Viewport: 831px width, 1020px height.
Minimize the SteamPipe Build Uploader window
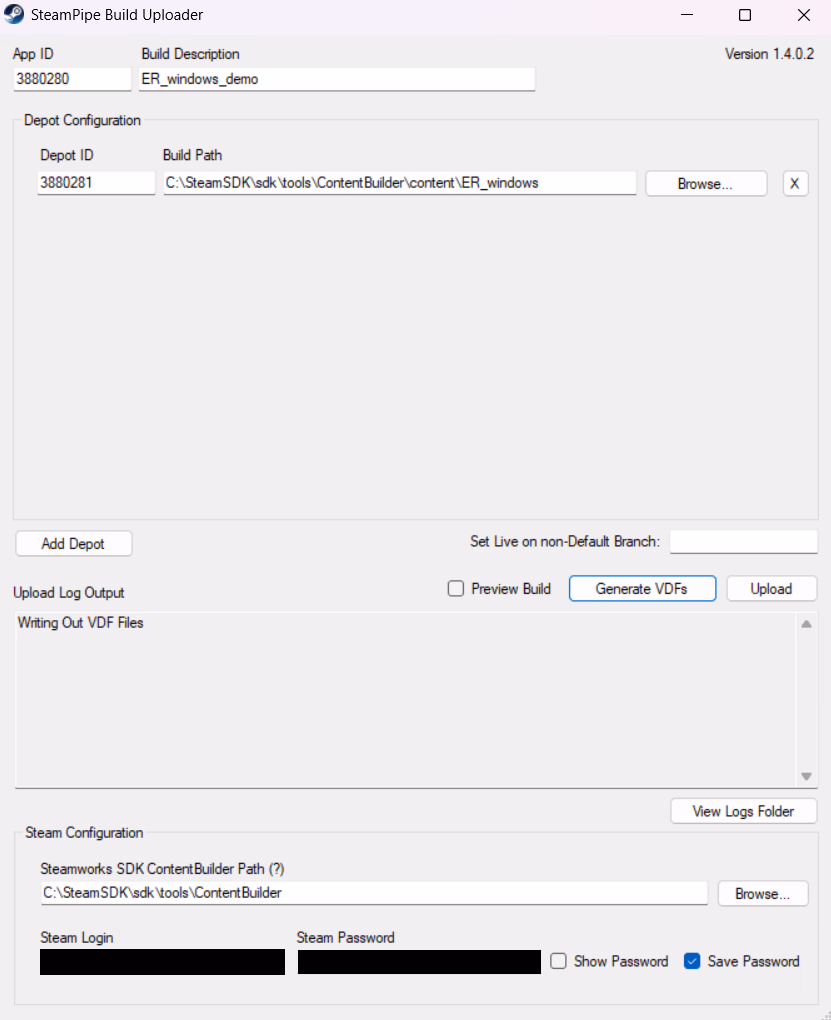point(686,15)
